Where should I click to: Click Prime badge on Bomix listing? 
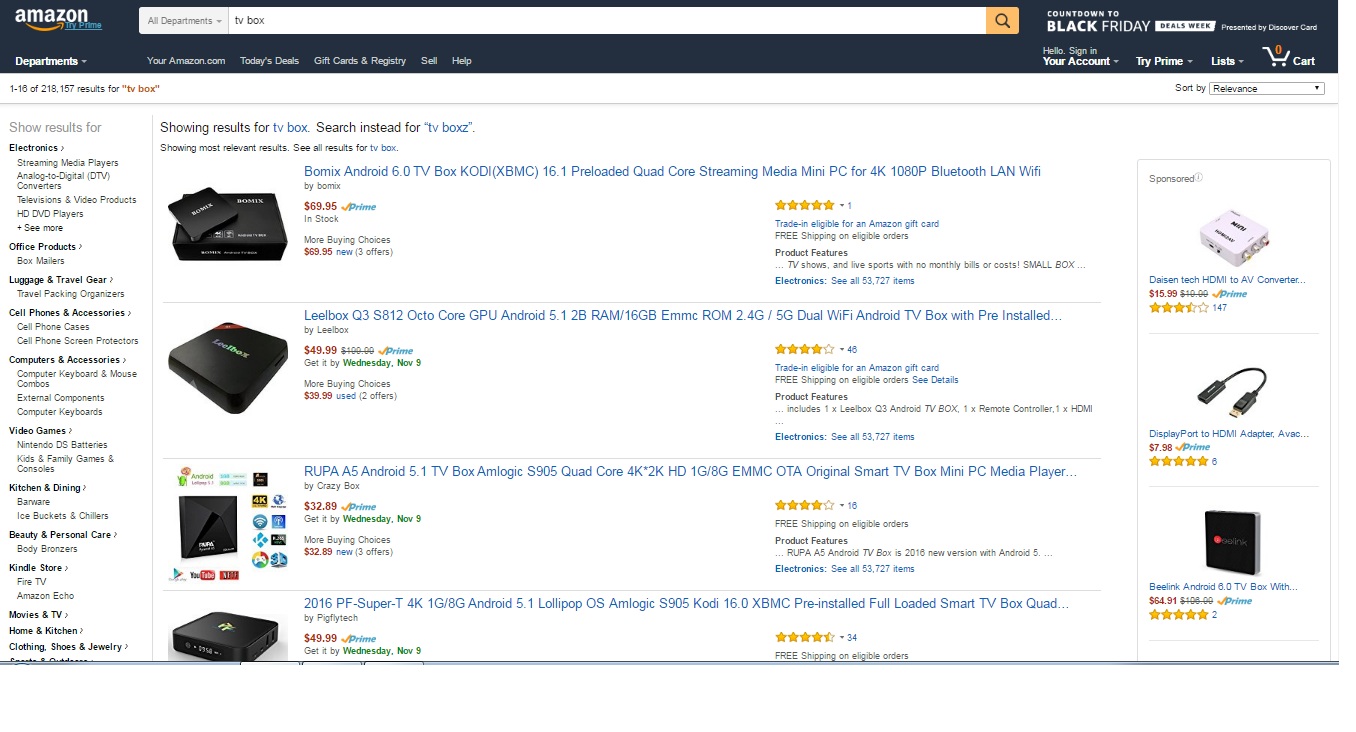[x=358, y=207]
